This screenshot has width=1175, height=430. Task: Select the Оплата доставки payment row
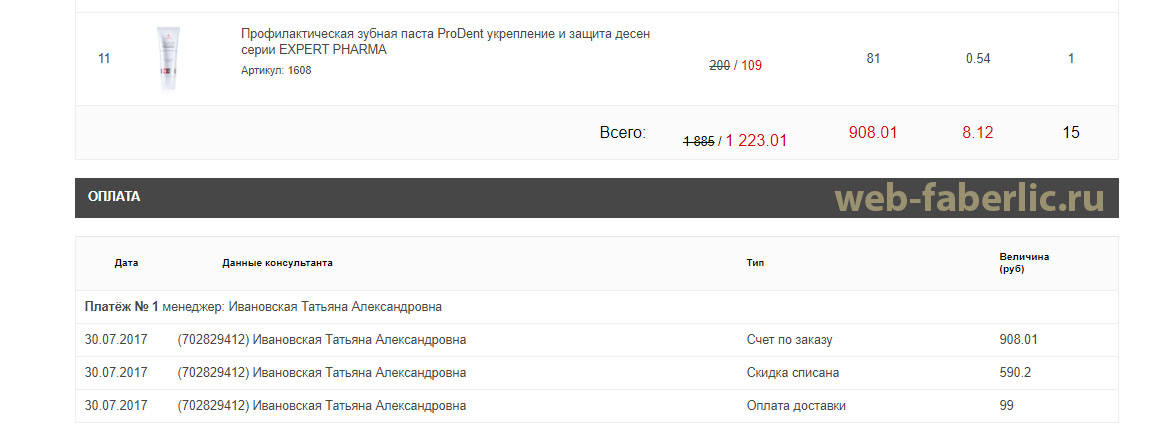click(596, 406)
